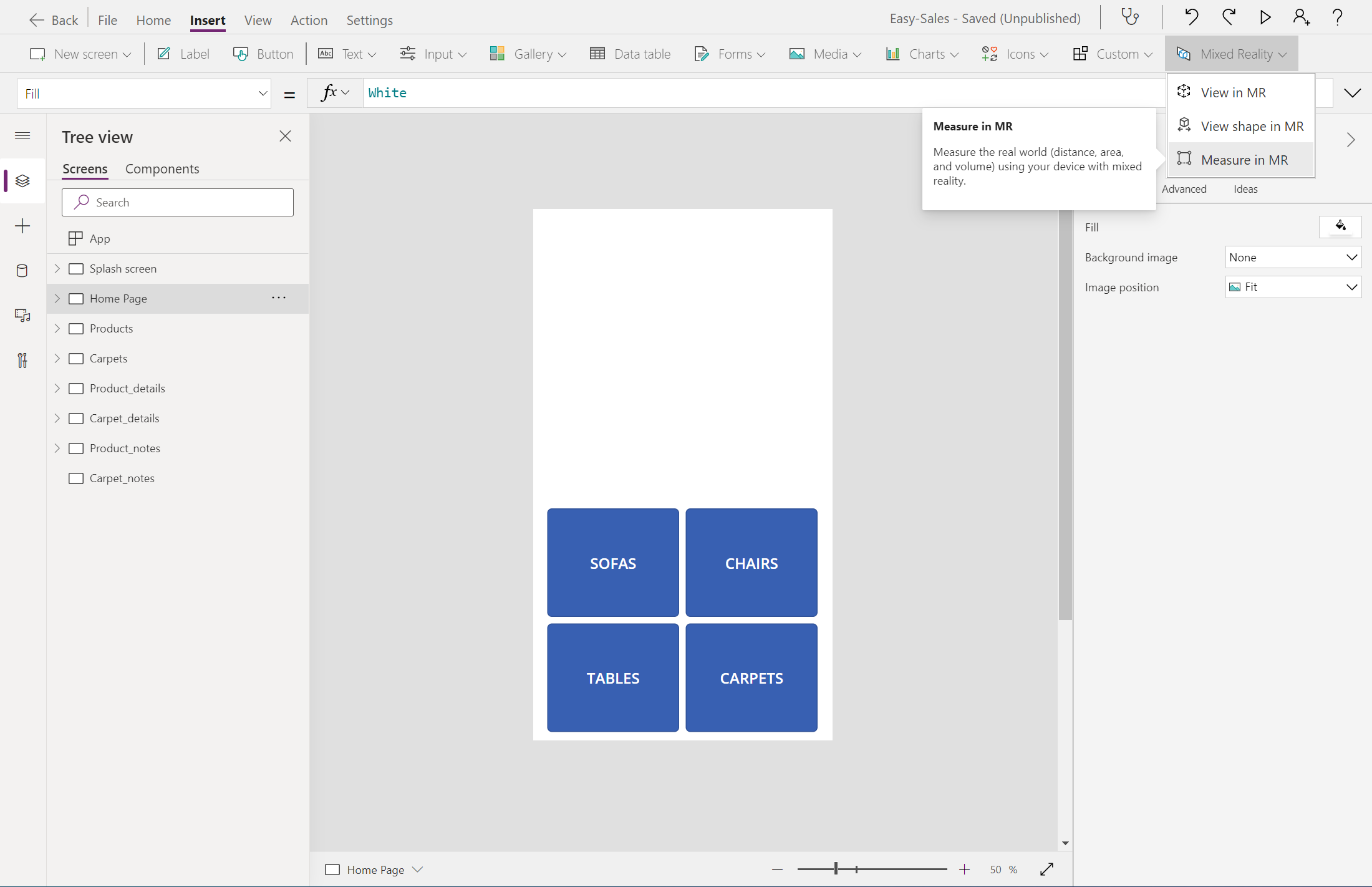The image size is (1372, 887).
Task: Preview the app with Play icon
Action: click(1265, 17)
